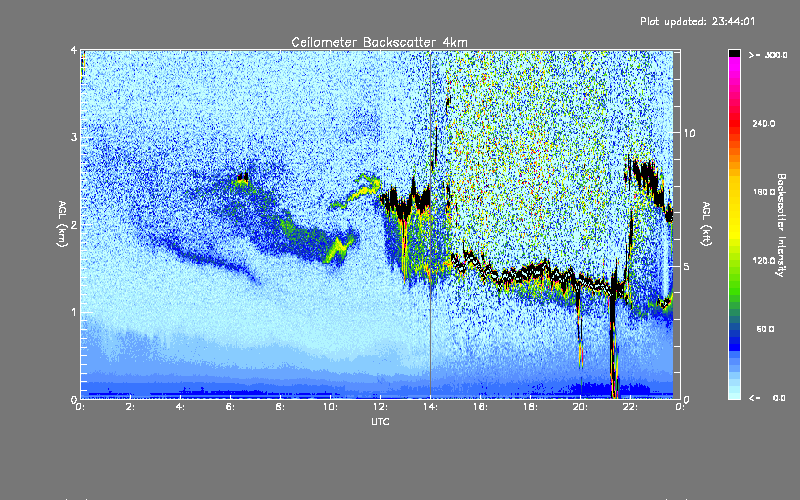Screen dimensions: 800x500
Task: Click the 'AGL (km)' left axis label
Action: click(x=62, y=224)
